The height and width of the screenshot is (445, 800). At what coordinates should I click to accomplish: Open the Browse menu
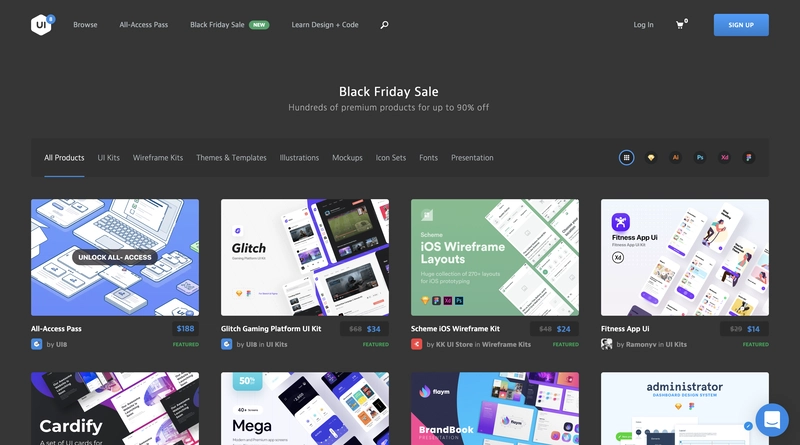pos(85,24)
